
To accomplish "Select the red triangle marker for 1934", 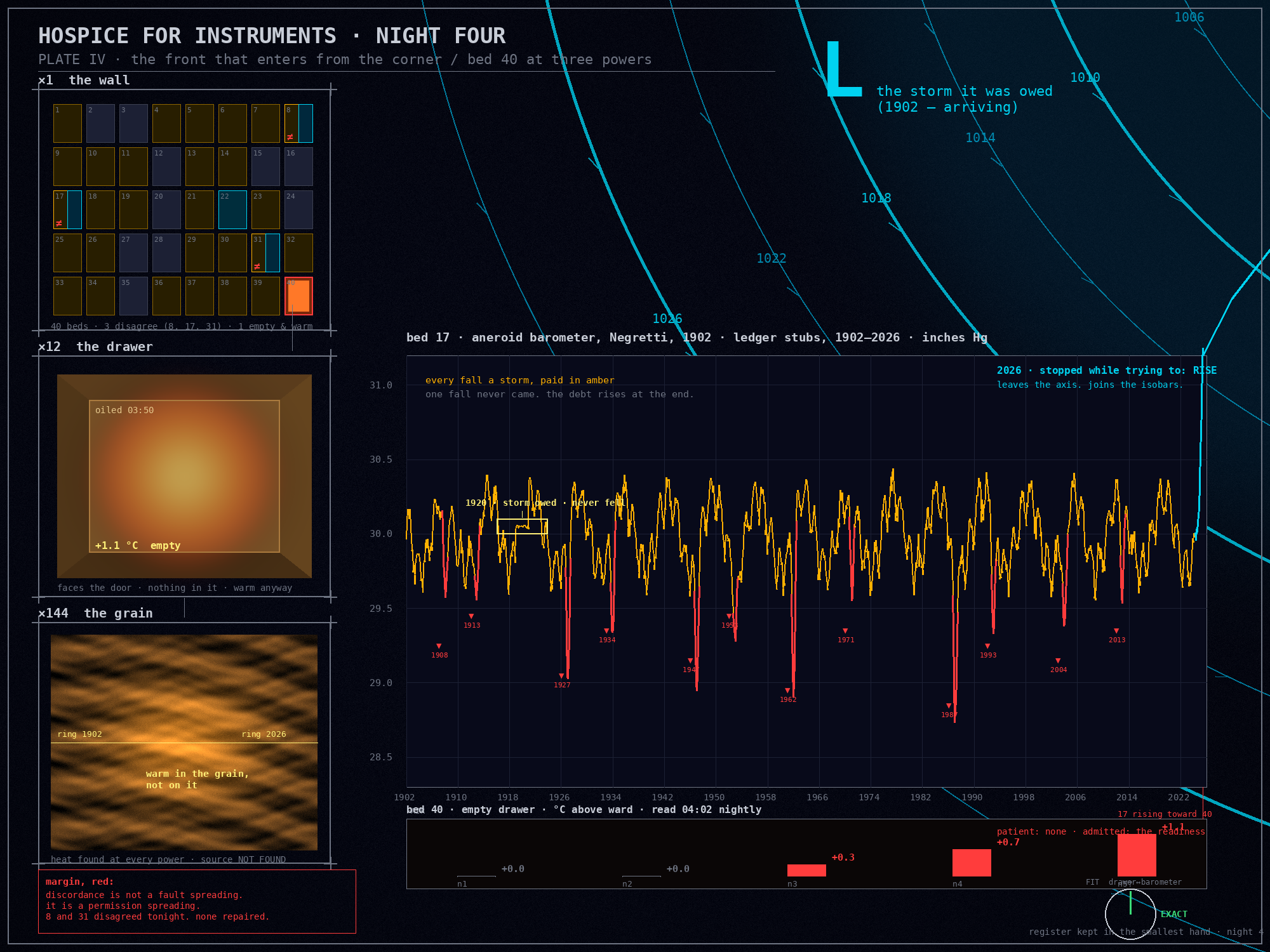I will tap(606, 631).
